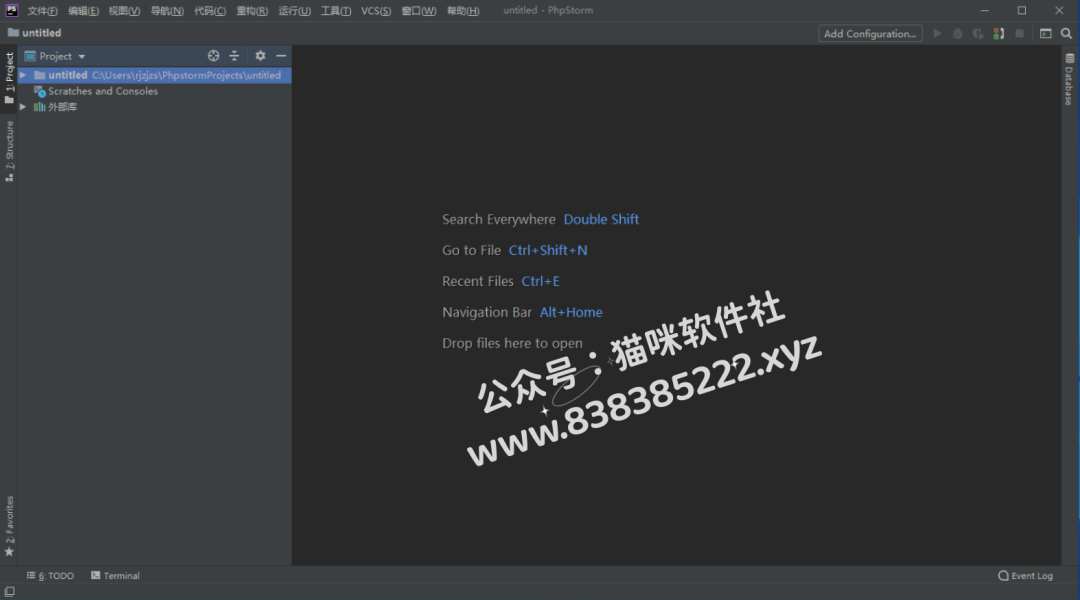Open the Terminal tool window

[x=115, y=576]
